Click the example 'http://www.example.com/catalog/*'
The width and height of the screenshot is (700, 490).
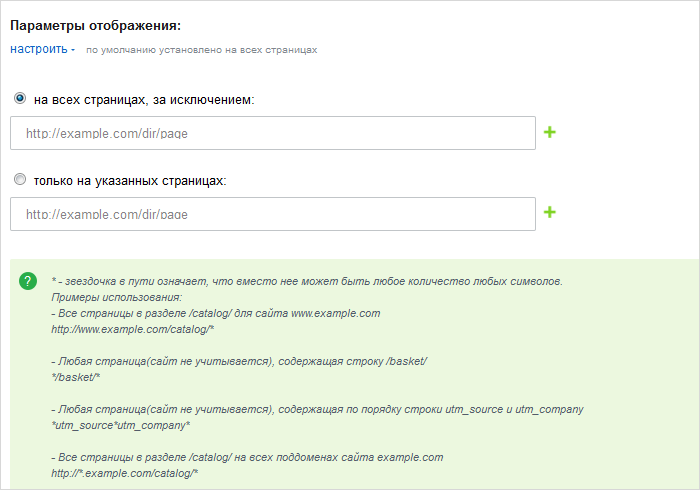(x=133, y=329)
